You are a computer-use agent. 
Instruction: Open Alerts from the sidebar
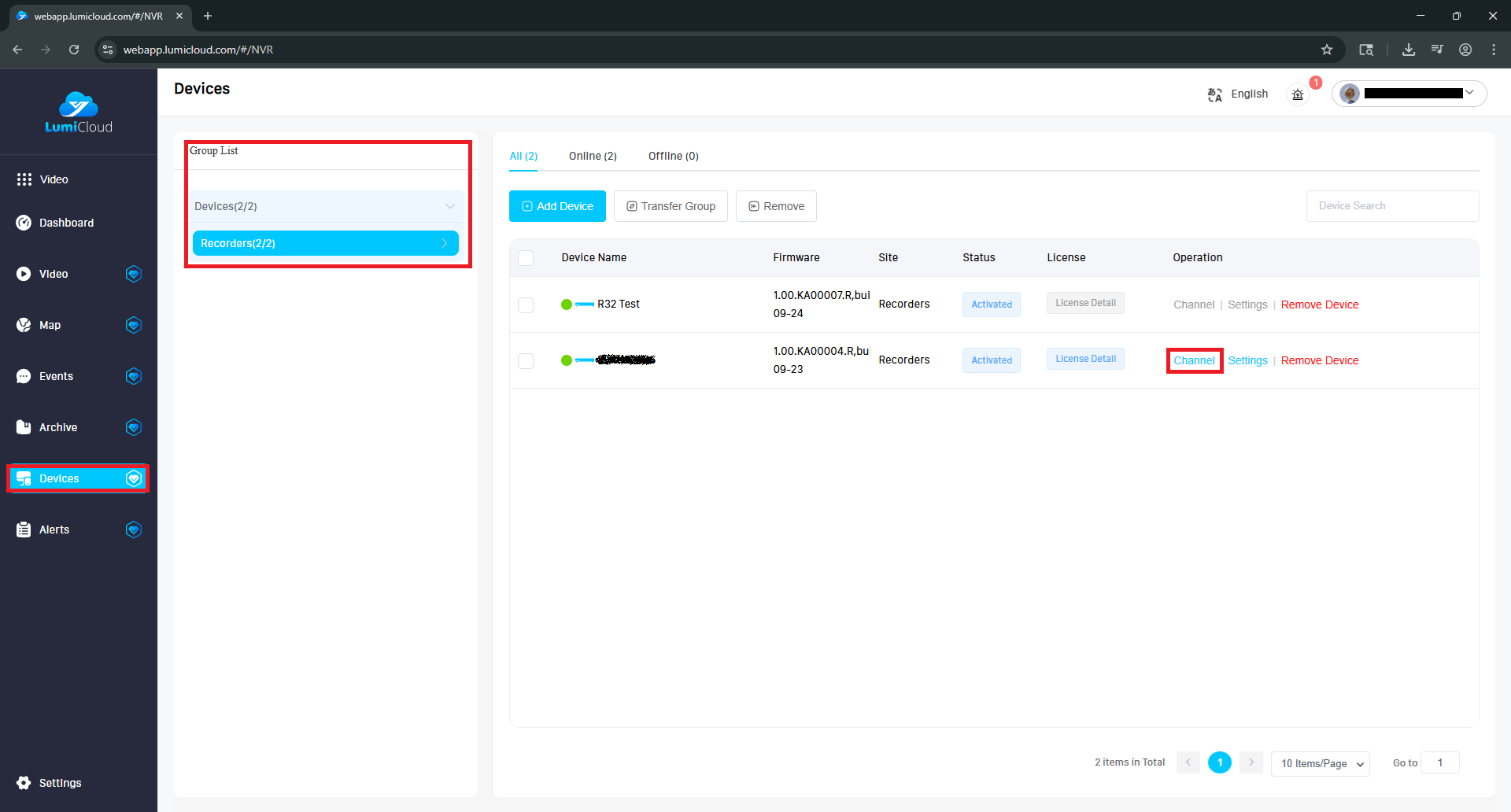(x=54, y=530)
